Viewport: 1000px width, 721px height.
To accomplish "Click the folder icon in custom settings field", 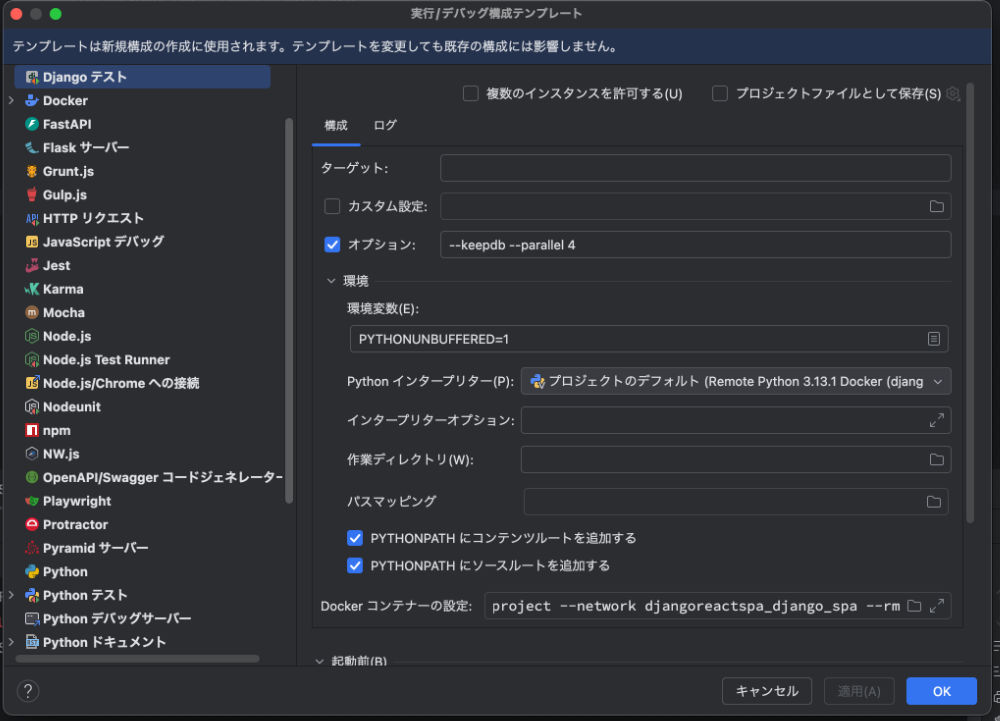I will tap(936, 207).
